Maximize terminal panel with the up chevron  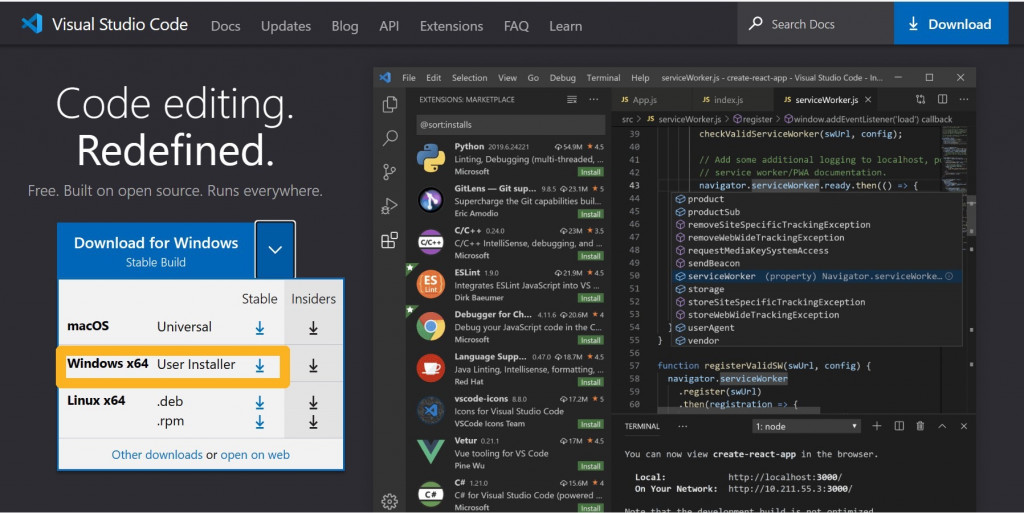tap(942, 426)
